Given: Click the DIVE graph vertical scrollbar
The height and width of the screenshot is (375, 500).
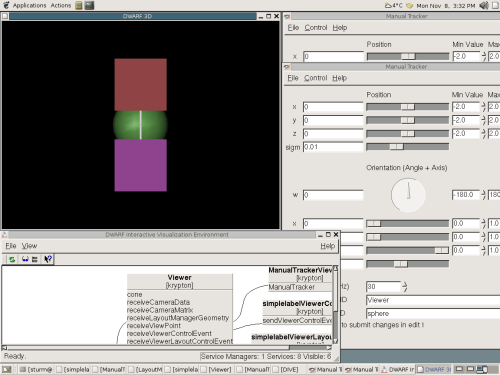Looking at the screenshot, I should coord(335,305).
